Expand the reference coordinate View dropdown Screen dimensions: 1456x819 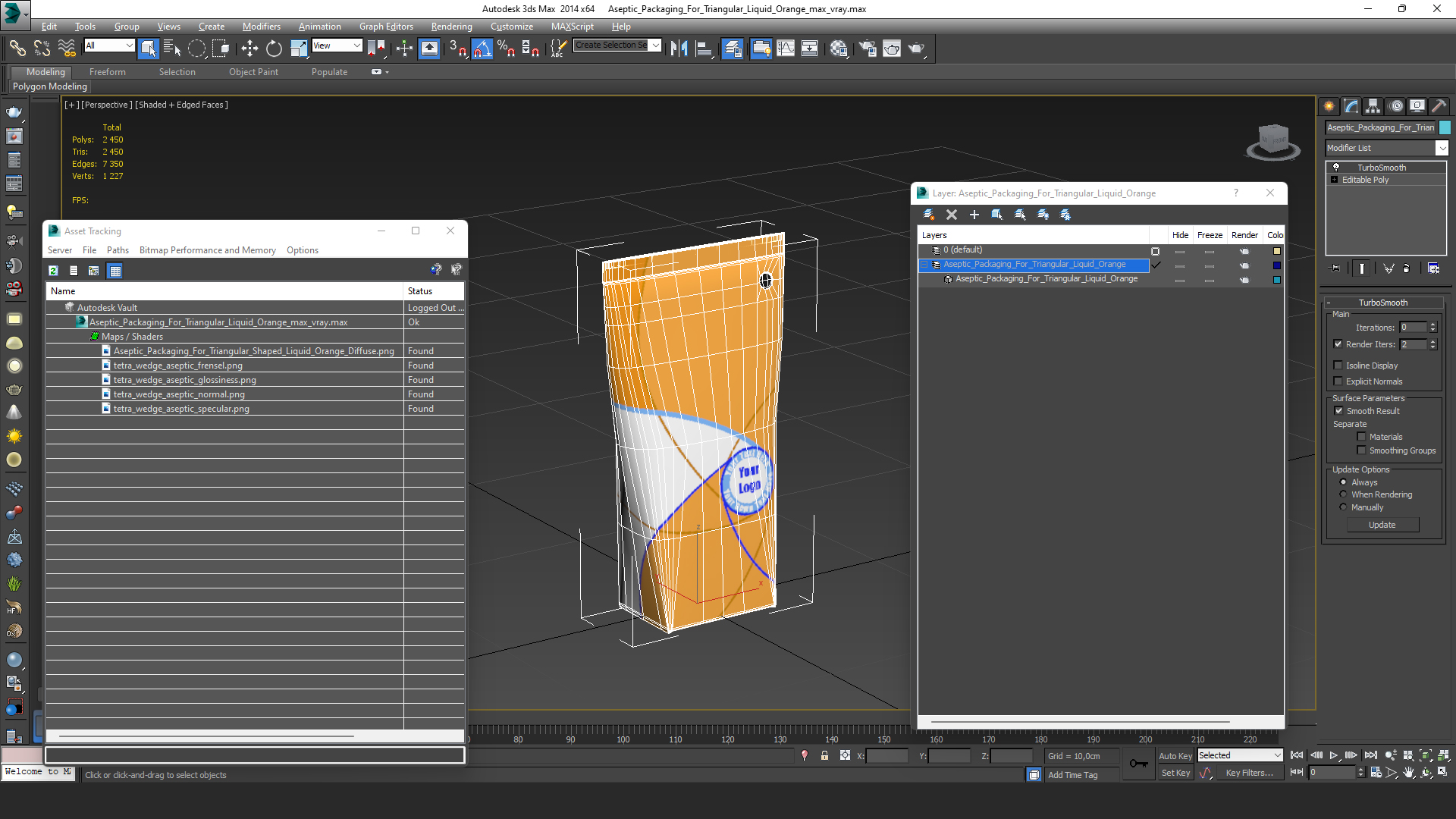coord(356,45)
